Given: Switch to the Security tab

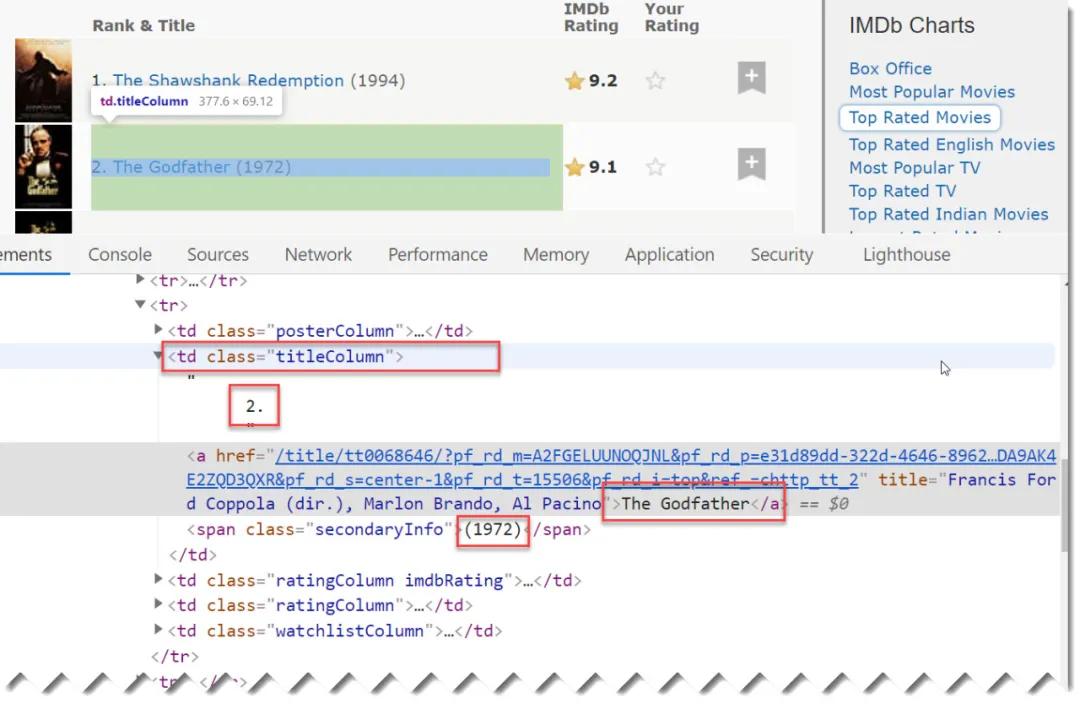Looking at the screenshot, I should click(782, 254).
